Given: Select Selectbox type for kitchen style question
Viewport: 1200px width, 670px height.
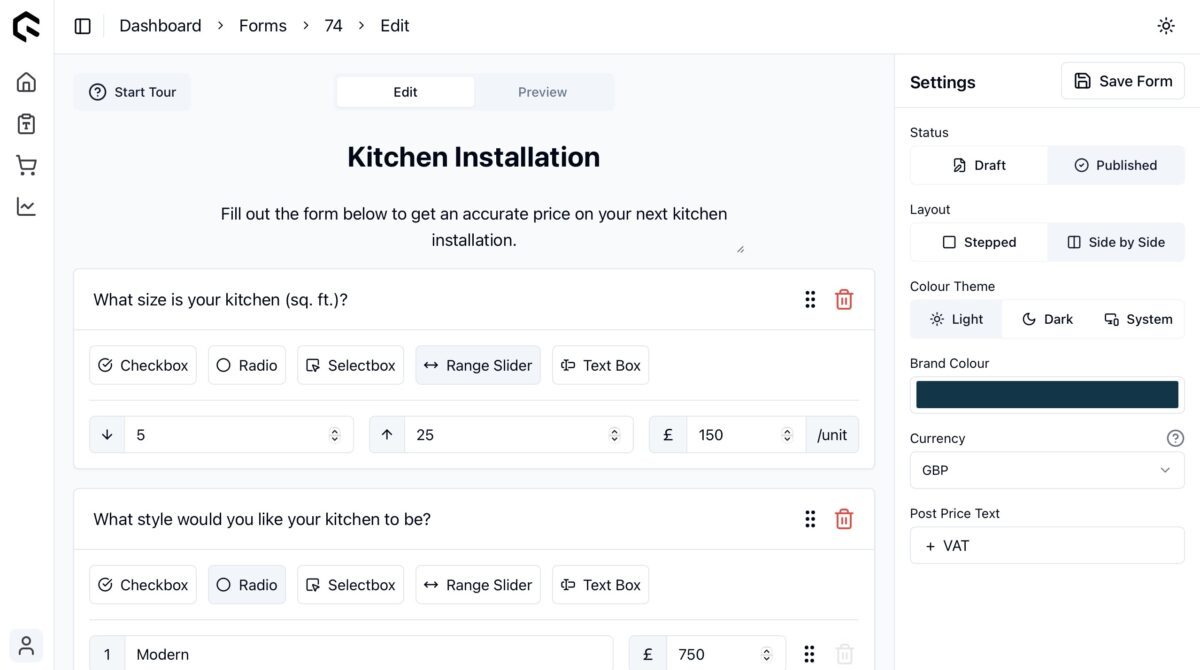Looking at the screenshot, I should tap(351, 585).
